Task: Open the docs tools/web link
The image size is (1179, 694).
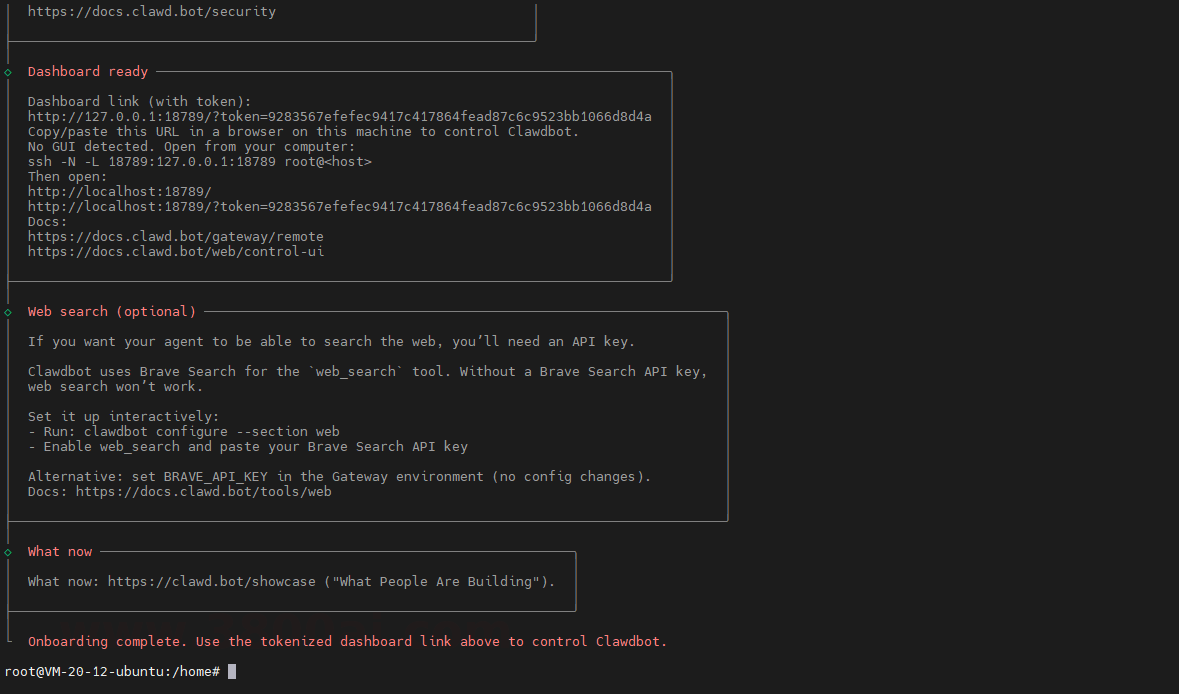Action: point(203,492)
